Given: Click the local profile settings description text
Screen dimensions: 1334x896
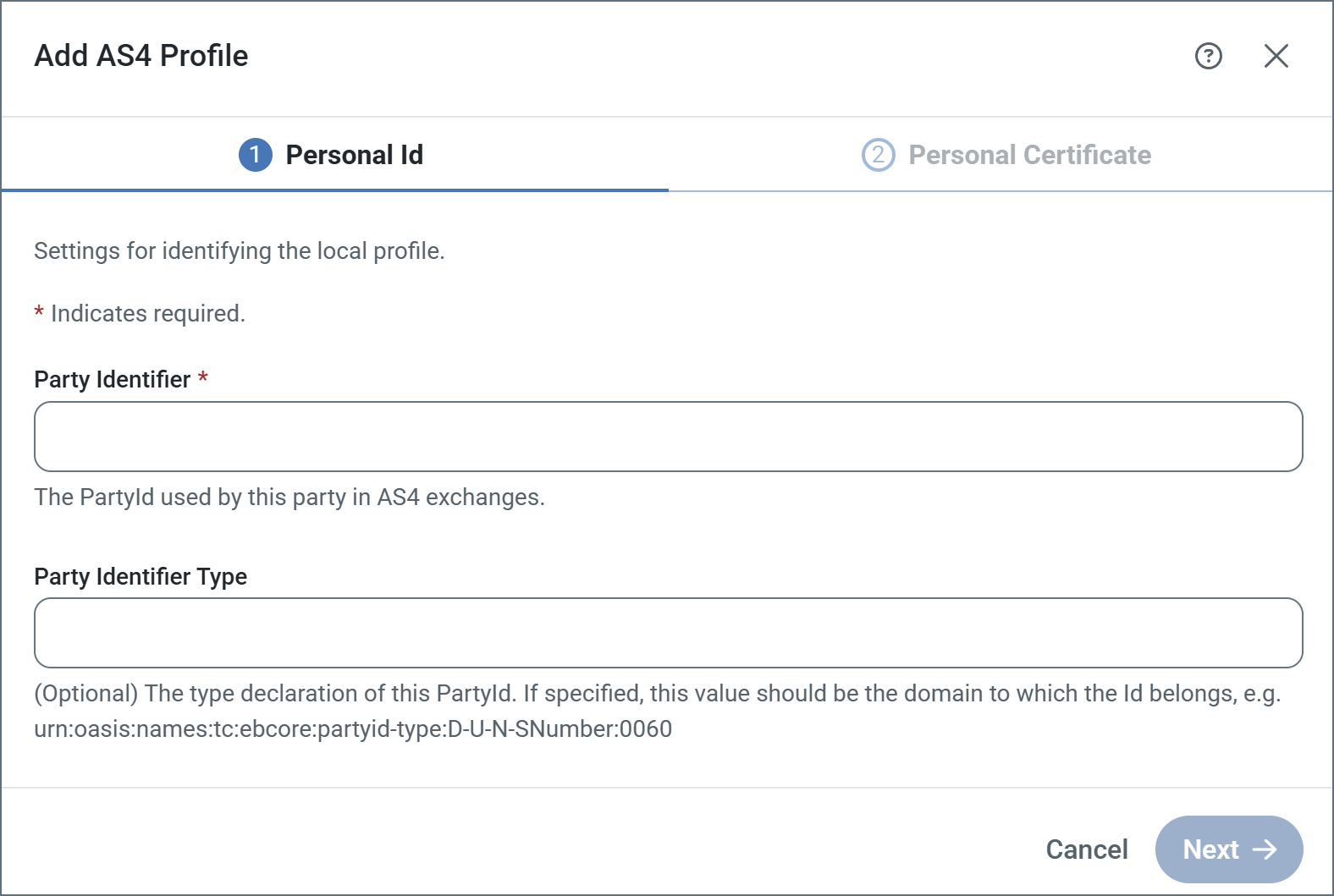Looking at the screenshot, I should click(x=239, y=251).
